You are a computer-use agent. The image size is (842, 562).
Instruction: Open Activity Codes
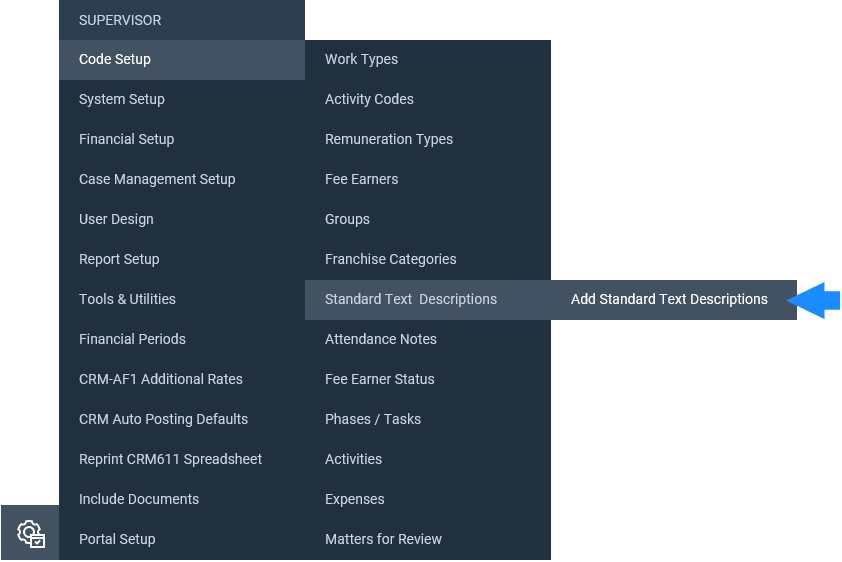(x=428, y=99)
